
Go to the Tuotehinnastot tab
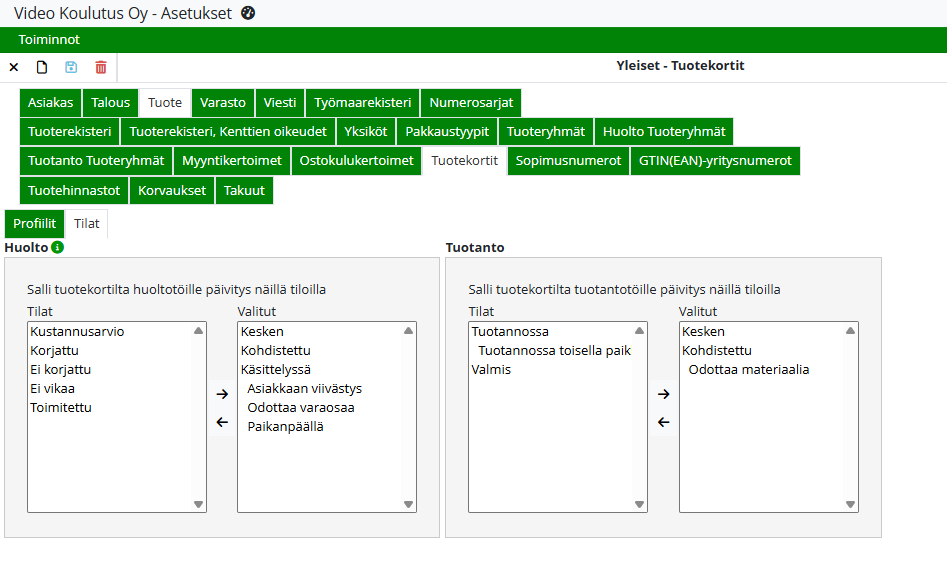pos(74,190)
